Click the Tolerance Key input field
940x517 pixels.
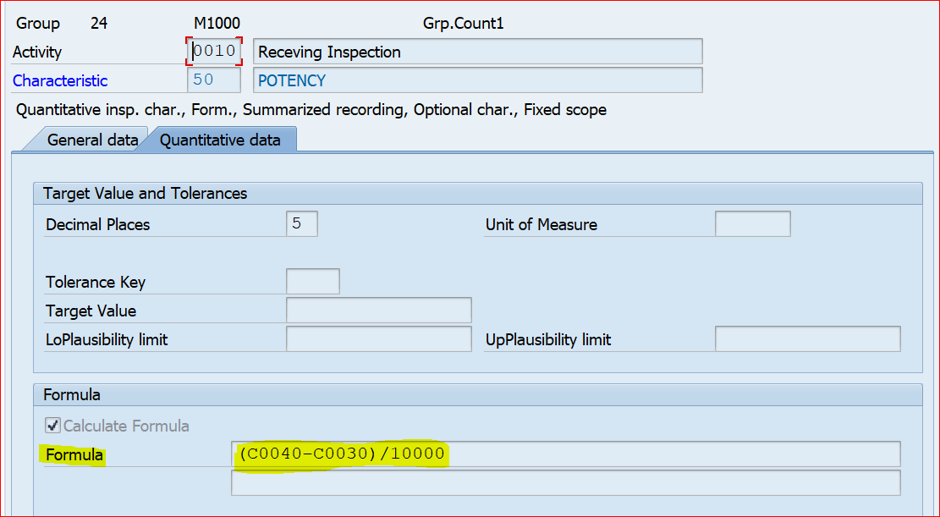point(313,281)
